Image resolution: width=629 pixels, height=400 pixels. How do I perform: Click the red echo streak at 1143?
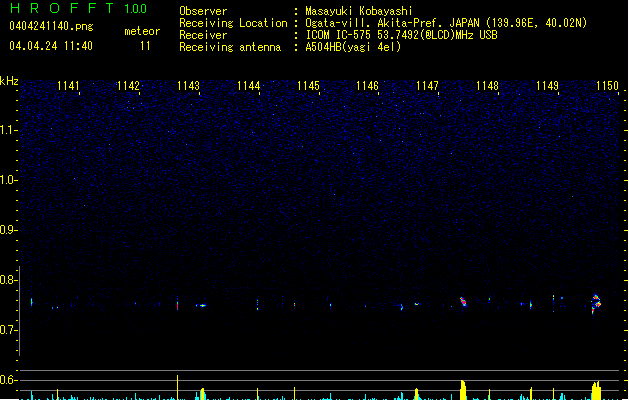pos(177,305)
